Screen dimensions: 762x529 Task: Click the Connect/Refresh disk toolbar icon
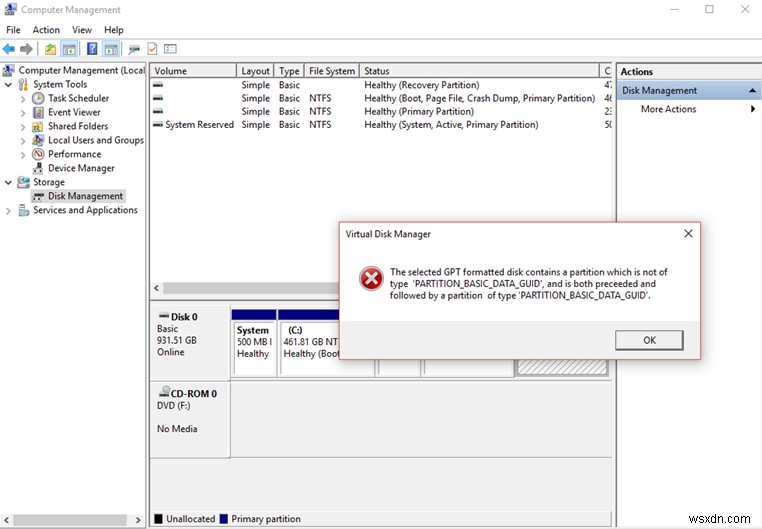point(134,49)
